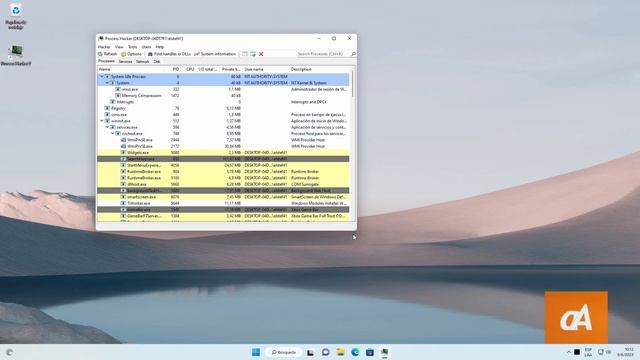The width and height of the screenshot is (640, 360).
Task: Select the backgroundTaskHost process row
Action: (223, 191)
